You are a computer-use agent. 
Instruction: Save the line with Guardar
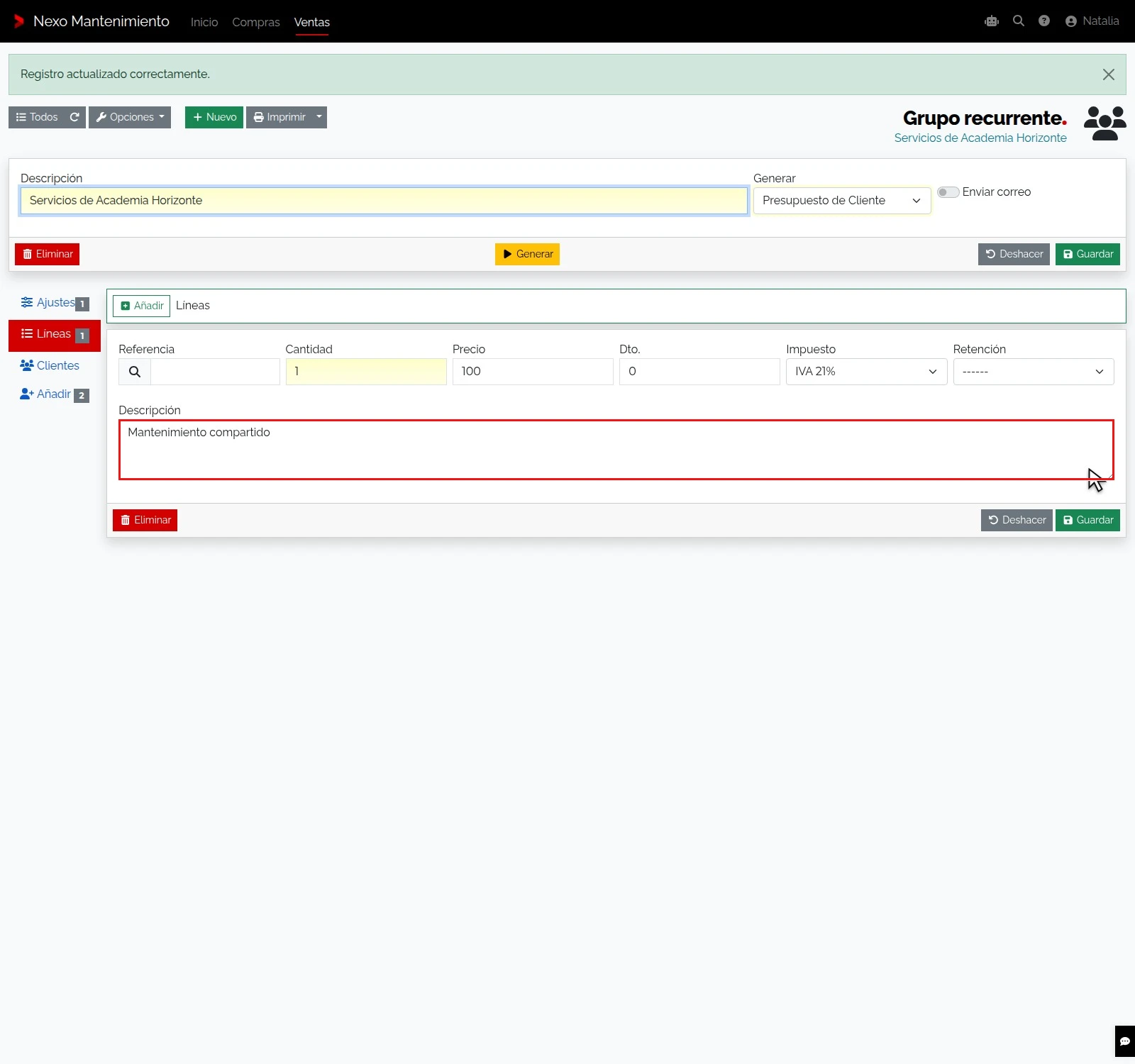(1087, 520)
